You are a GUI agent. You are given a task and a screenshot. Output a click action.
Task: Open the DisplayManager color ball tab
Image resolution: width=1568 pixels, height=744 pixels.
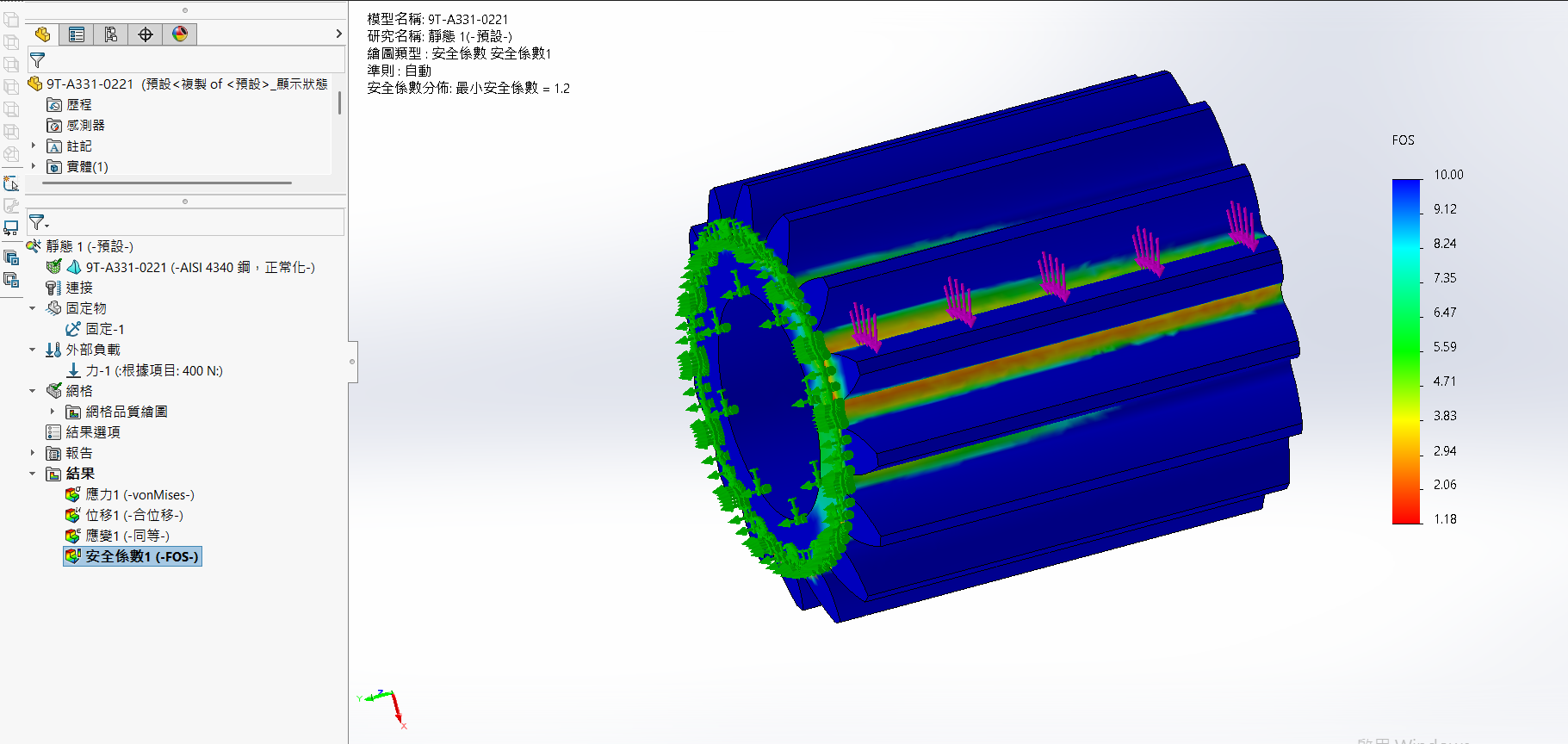[x=180, y=34]
